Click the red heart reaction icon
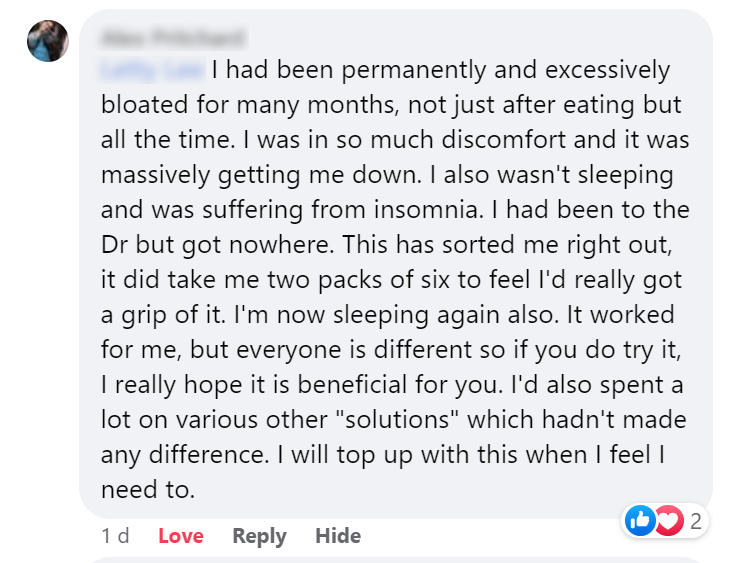 coord(667,520)
